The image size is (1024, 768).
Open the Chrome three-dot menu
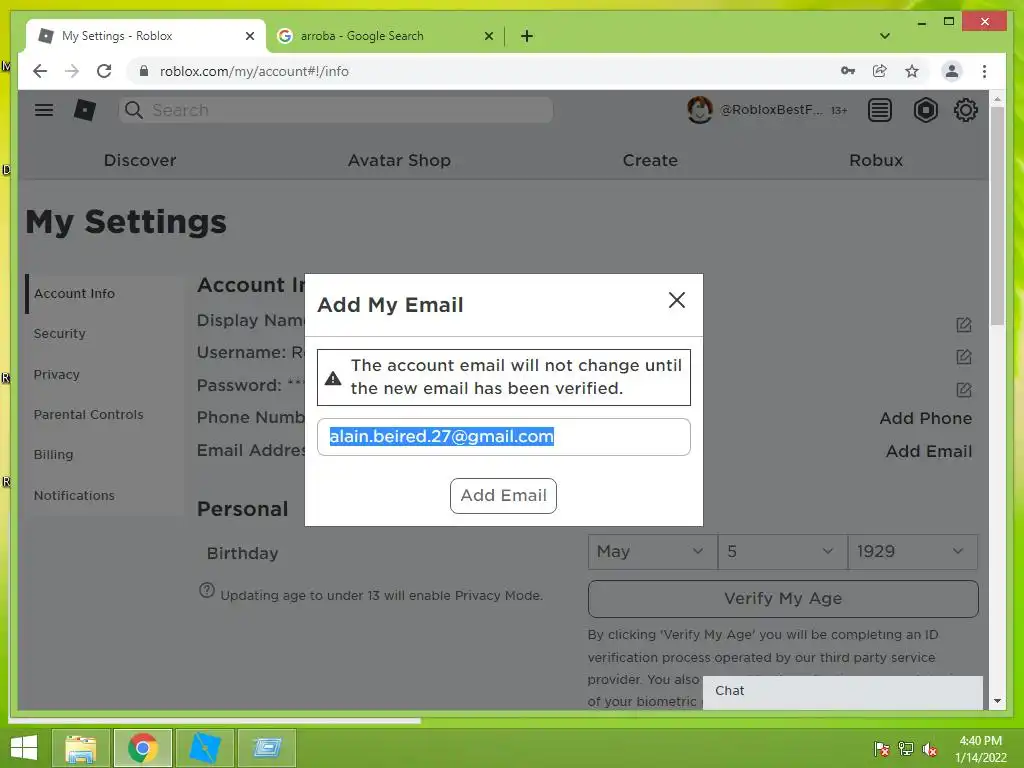984,71
